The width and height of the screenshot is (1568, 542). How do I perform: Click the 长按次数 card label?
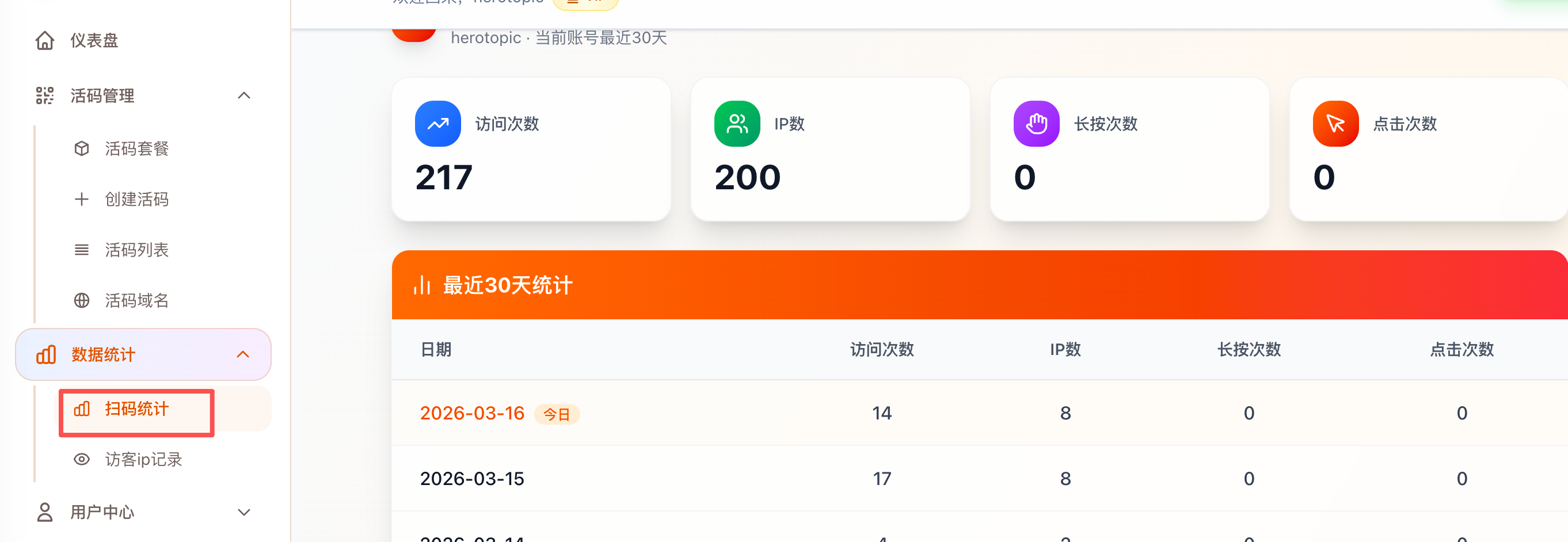coord(1106,124)
